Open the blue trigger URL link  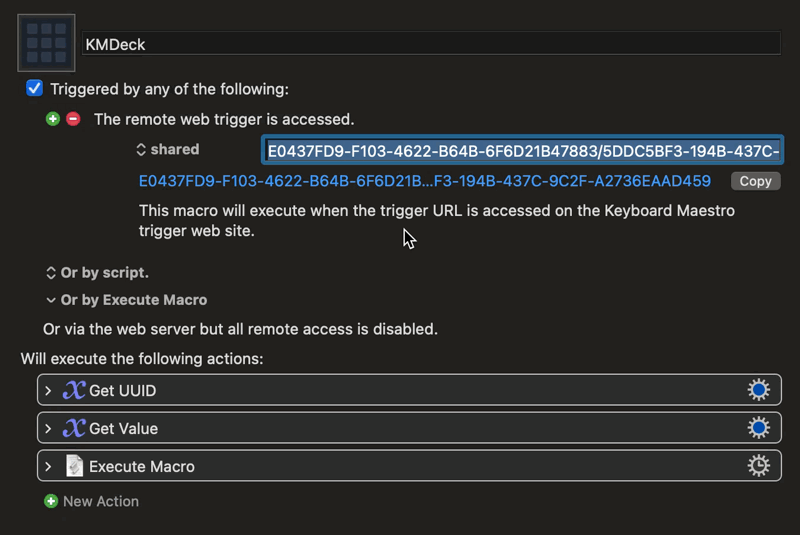(424, 181)
